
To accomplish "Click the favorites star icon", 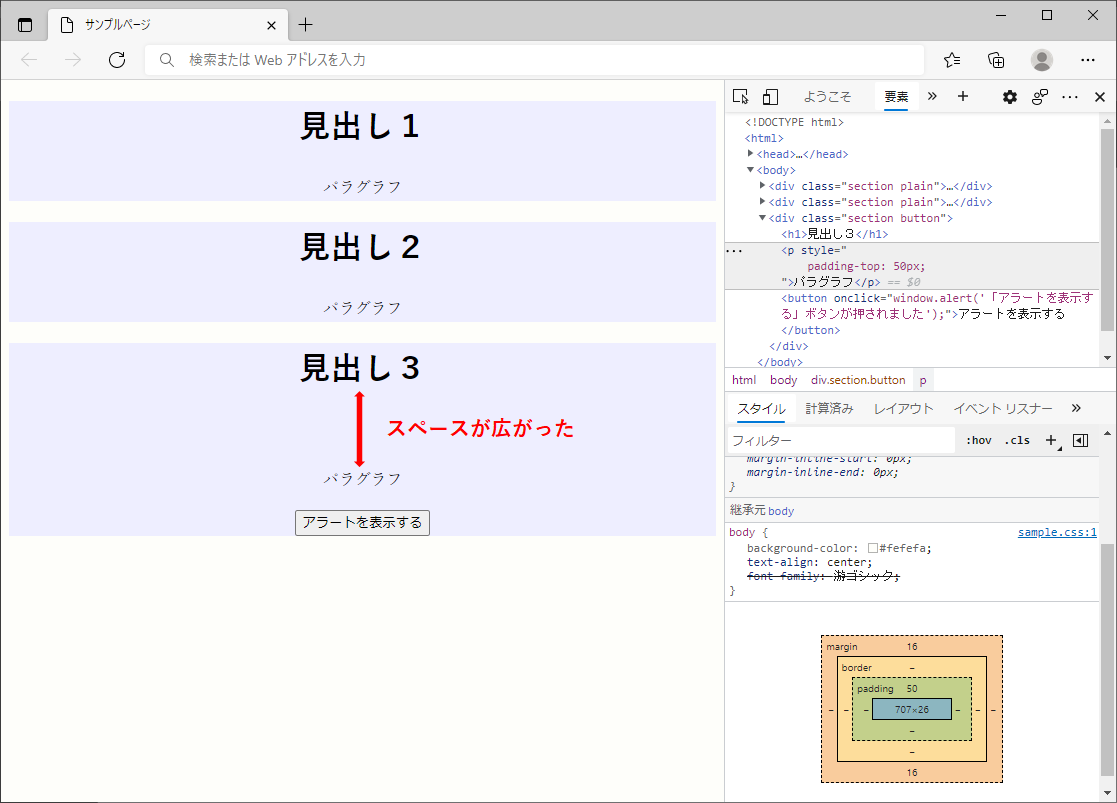I will pyautogui.click(x=951, y=60).
